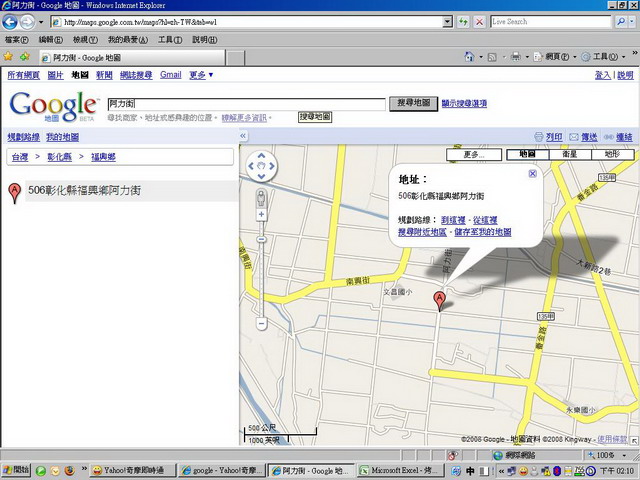This screenshot has width=640, height=480.
Task: Click the Windows 開始 Start button
Action: tap(16, 470)
